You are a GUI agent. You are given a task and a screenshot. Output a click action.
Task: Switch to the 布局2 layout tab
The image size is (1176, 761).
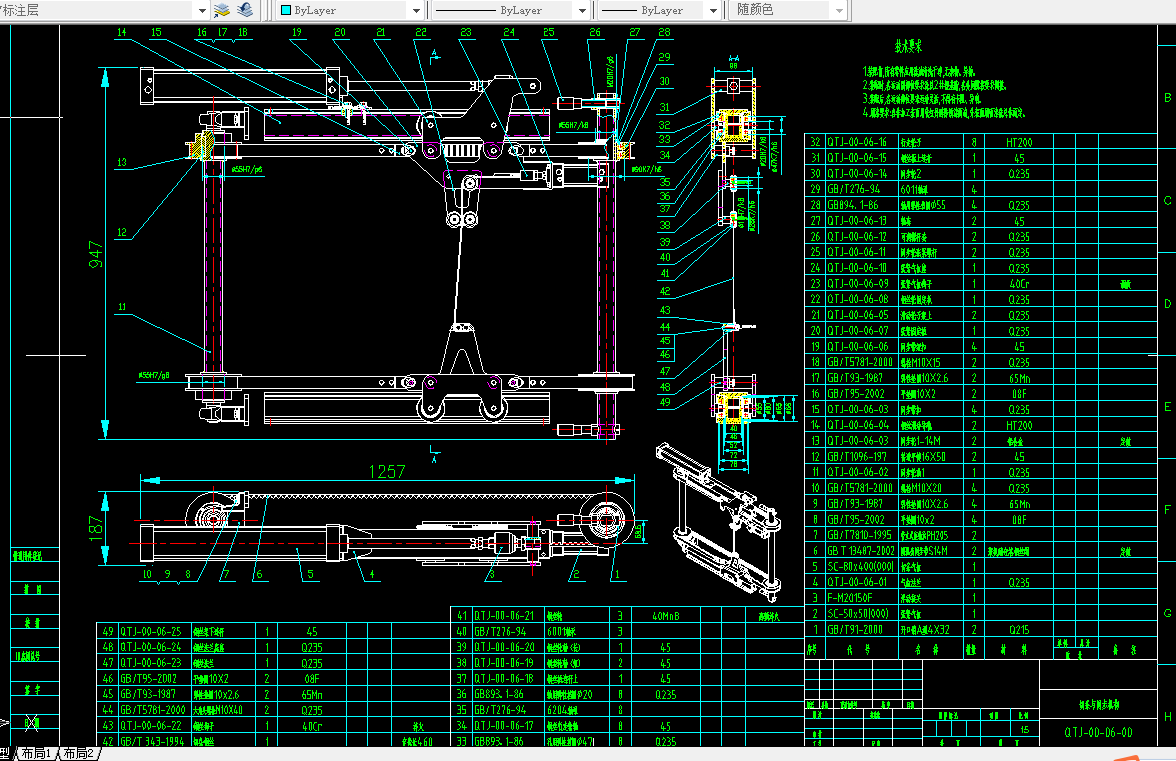[79, 754]
